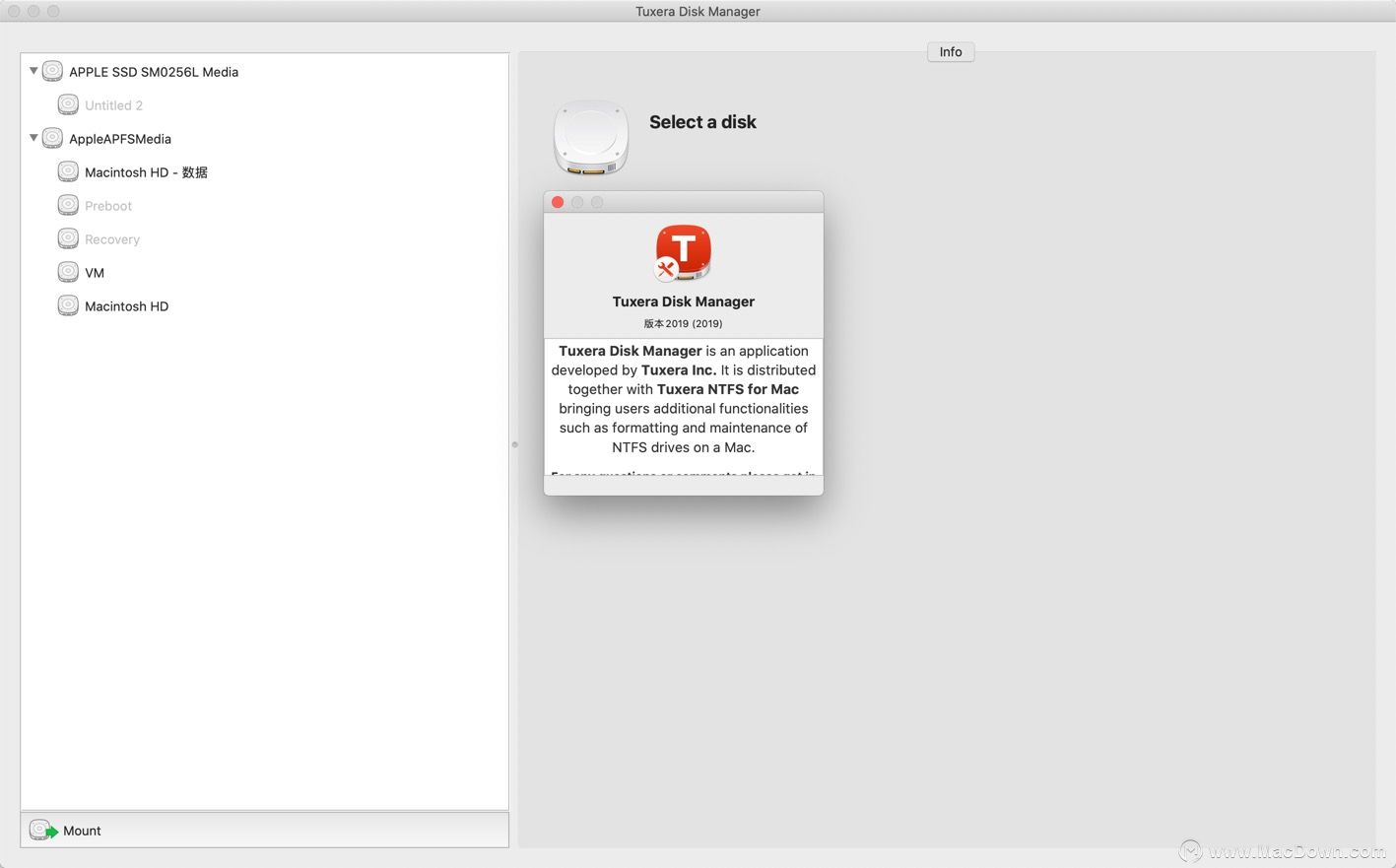Click the Macintosh HD - 数据 volume icon
Viewport: 1396px width, 868px height.
click(x=68, y=171)
